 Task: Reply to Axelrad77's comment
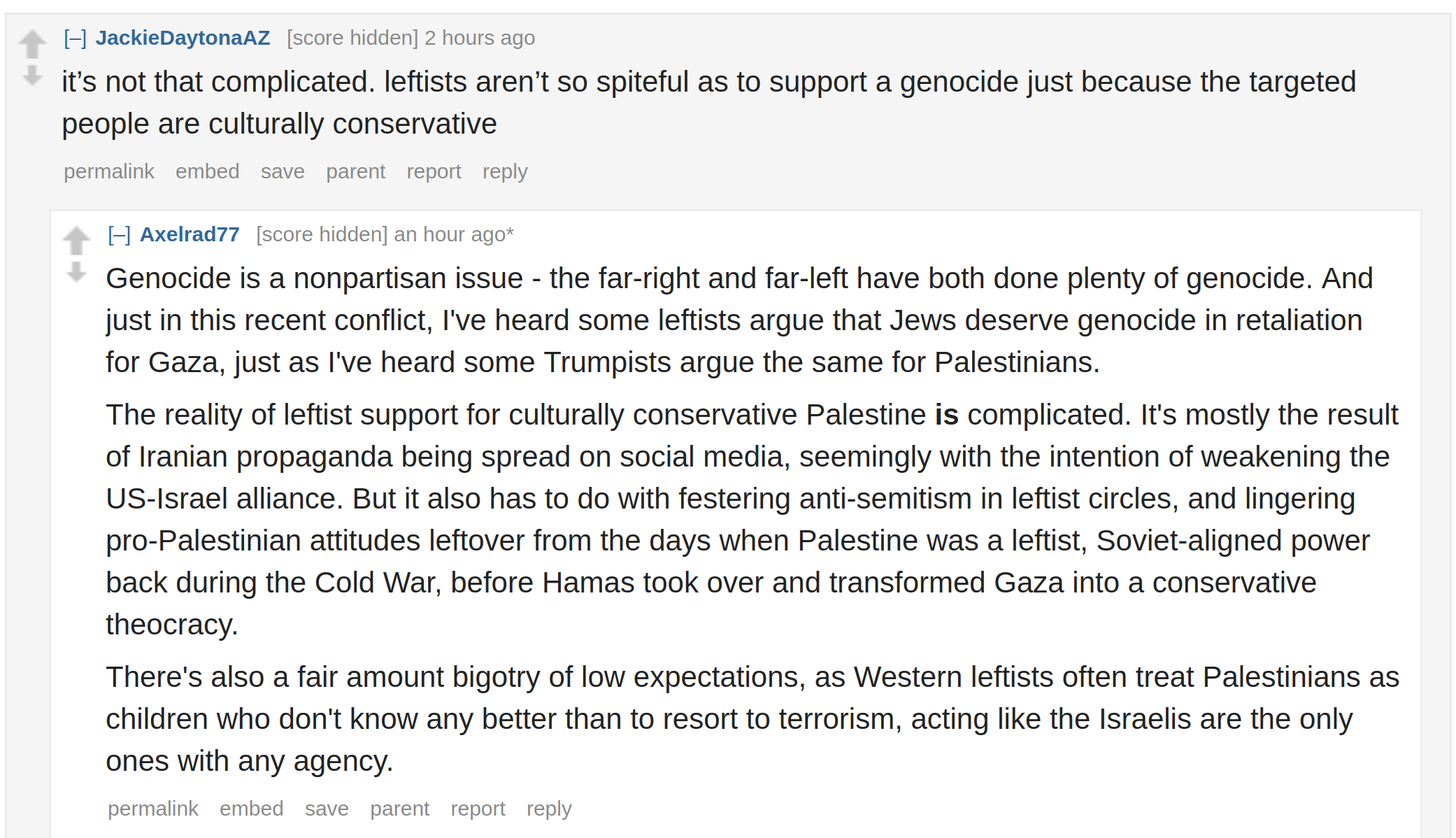(x=549, y=809)
